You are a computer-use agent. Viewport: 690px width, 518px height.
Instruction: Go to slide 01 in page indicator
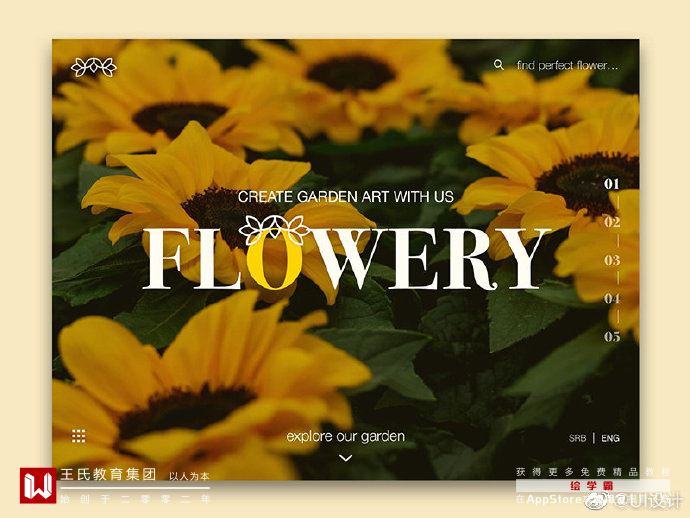pyautogui.click(x=612, y=184)
